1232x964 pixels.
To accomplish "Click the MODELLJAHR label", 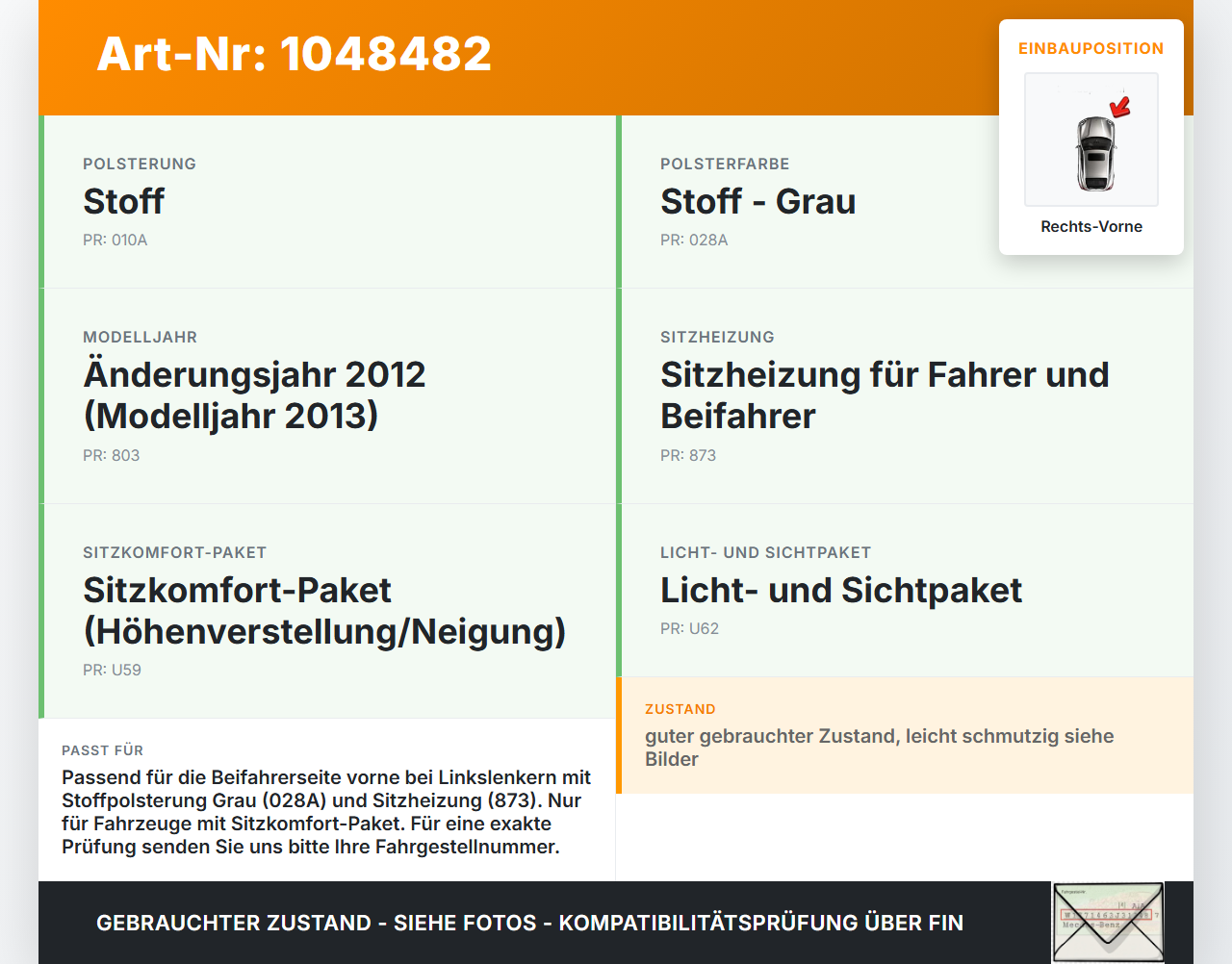I will click(x=140, y=337).
